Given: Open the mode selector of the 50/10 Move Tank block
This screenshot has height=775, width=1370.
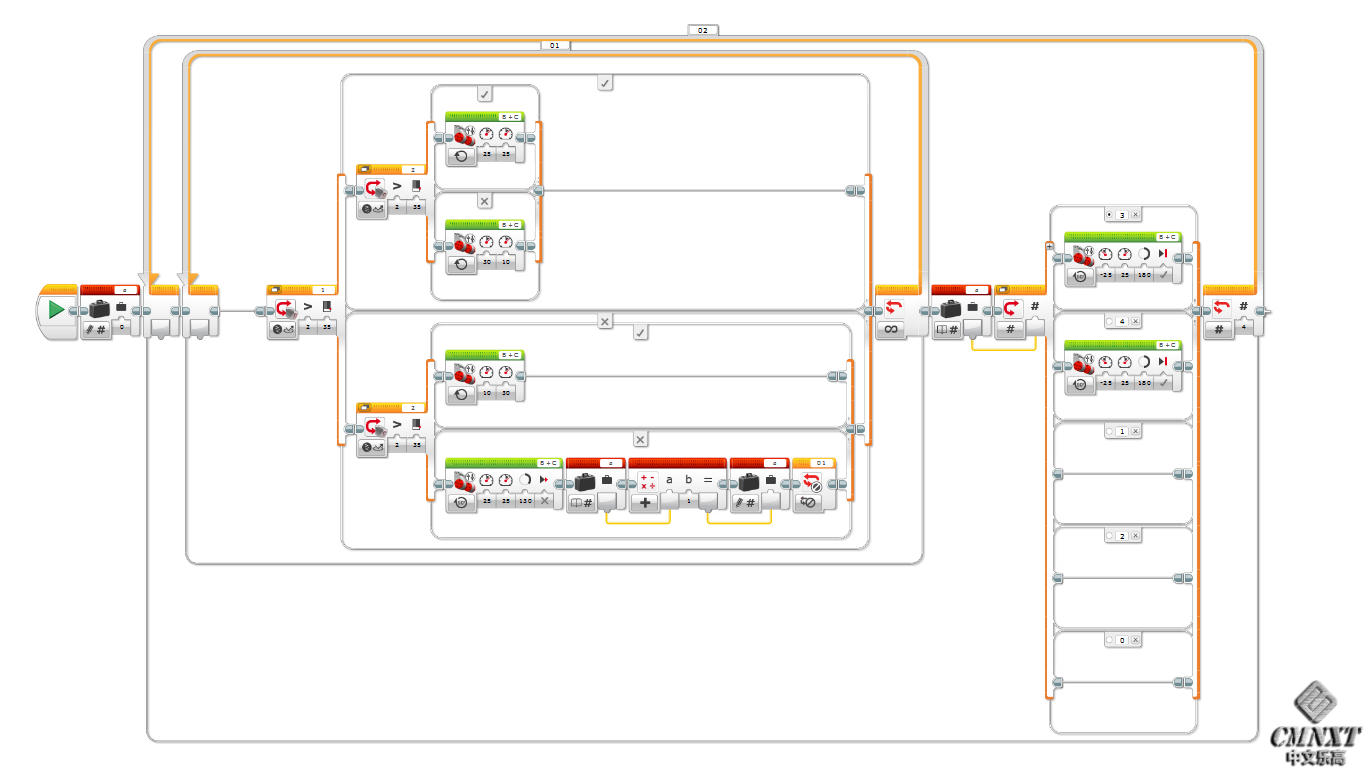Looking at the screenshot, I should click(461, 263).
